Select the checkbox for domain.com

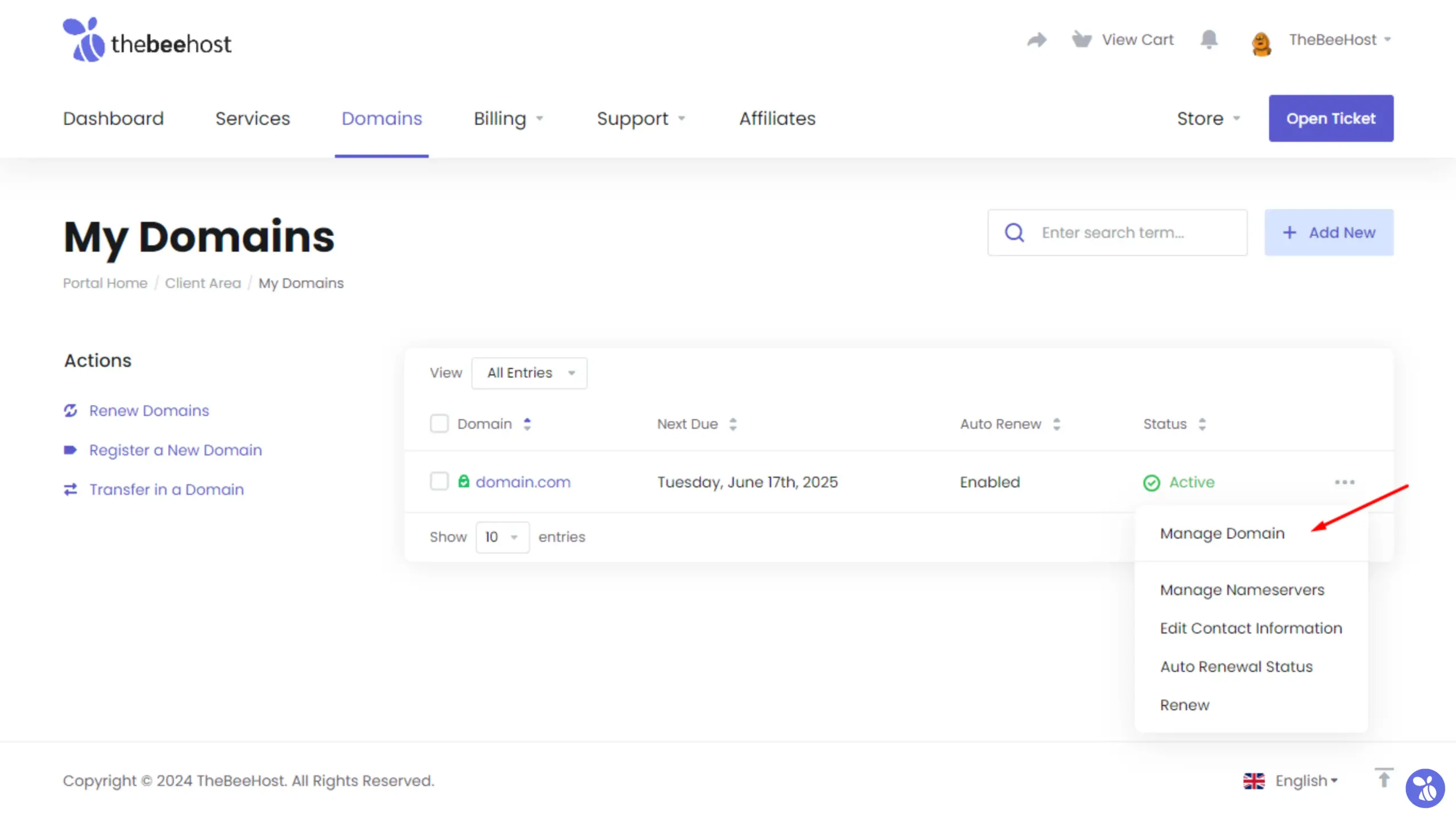439,481
